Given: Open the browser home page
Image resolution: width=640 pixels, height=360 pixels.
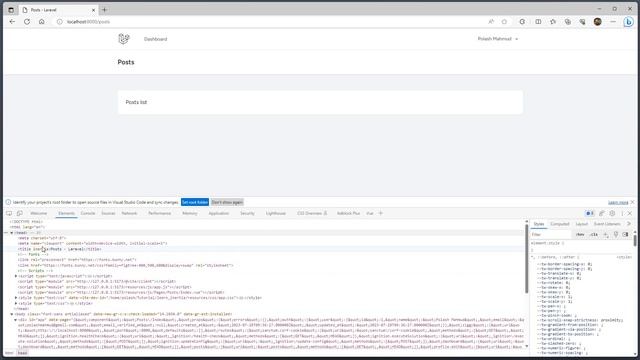Looking at the screenshot, I should (42, 22).
